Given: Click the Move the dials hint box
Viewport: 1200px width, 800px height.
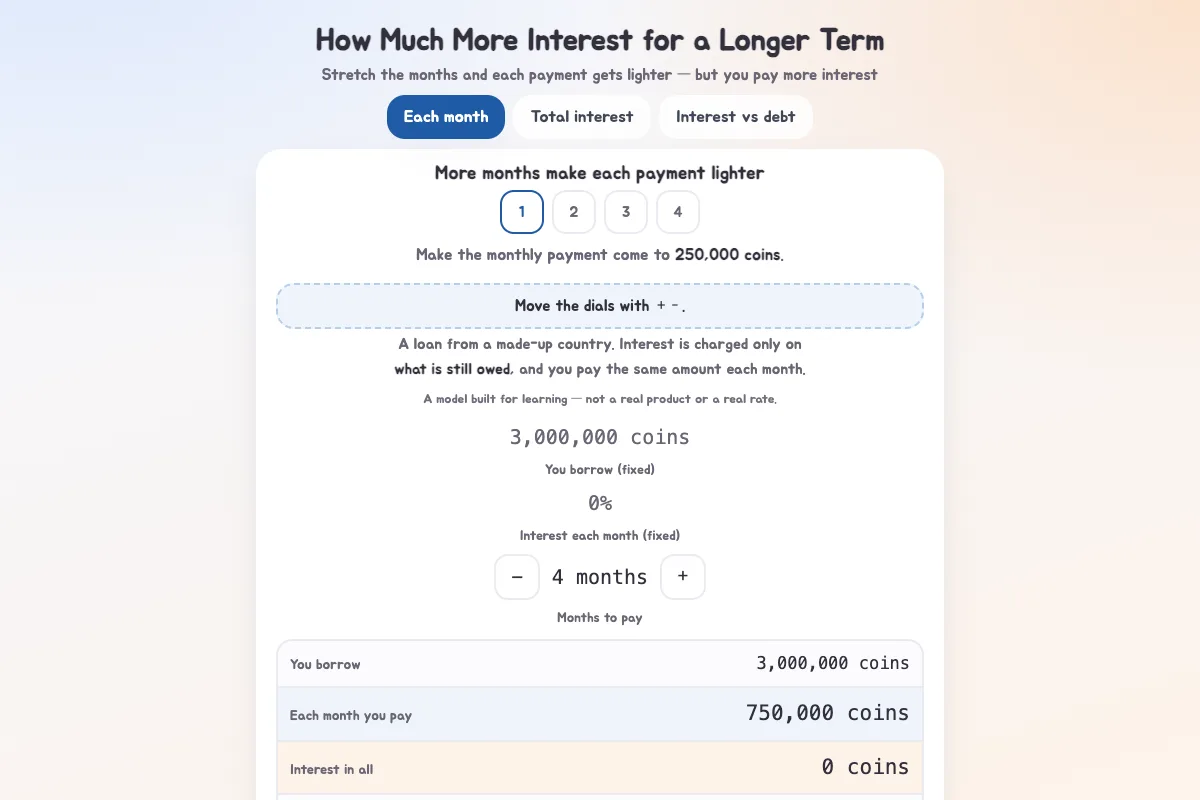Looking at the screenshot, I should (600, 306).
